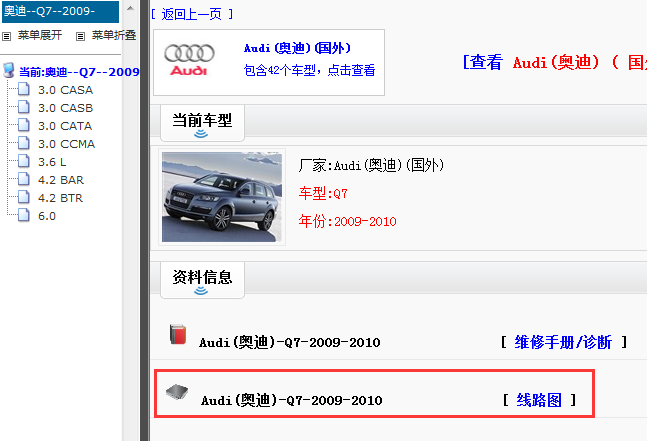Select 3.0 CCMA engine entry

click(x=66, y=144)
